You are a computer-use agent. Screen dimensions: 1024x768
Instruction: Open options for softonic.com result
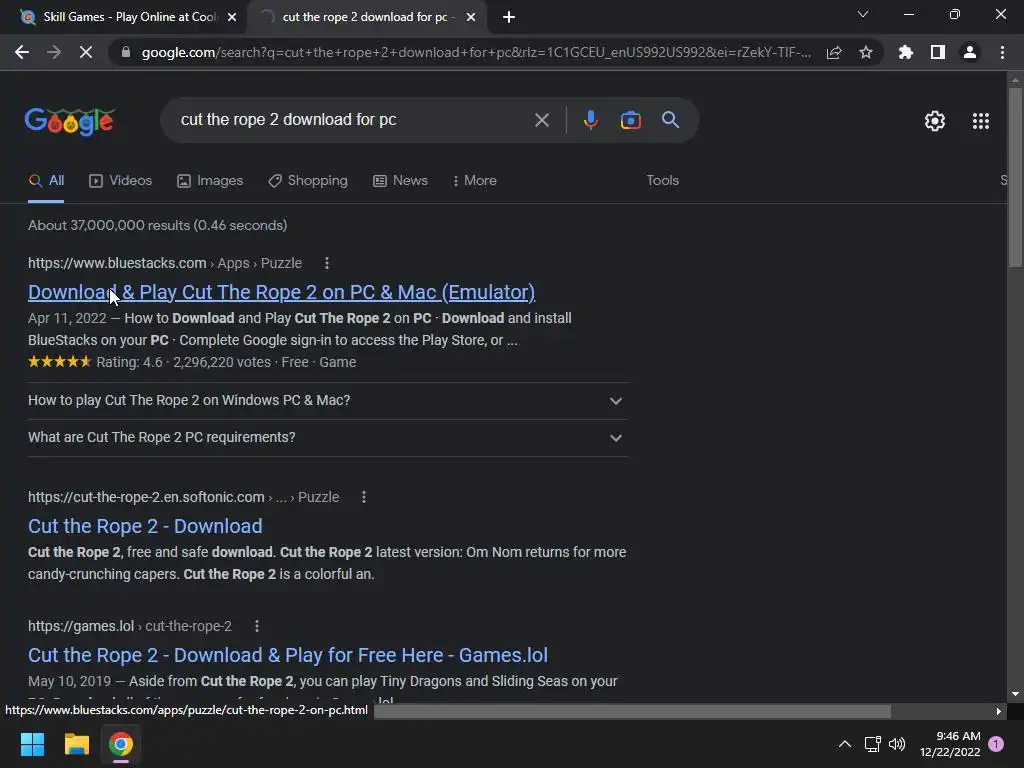(x=364, y=497)
